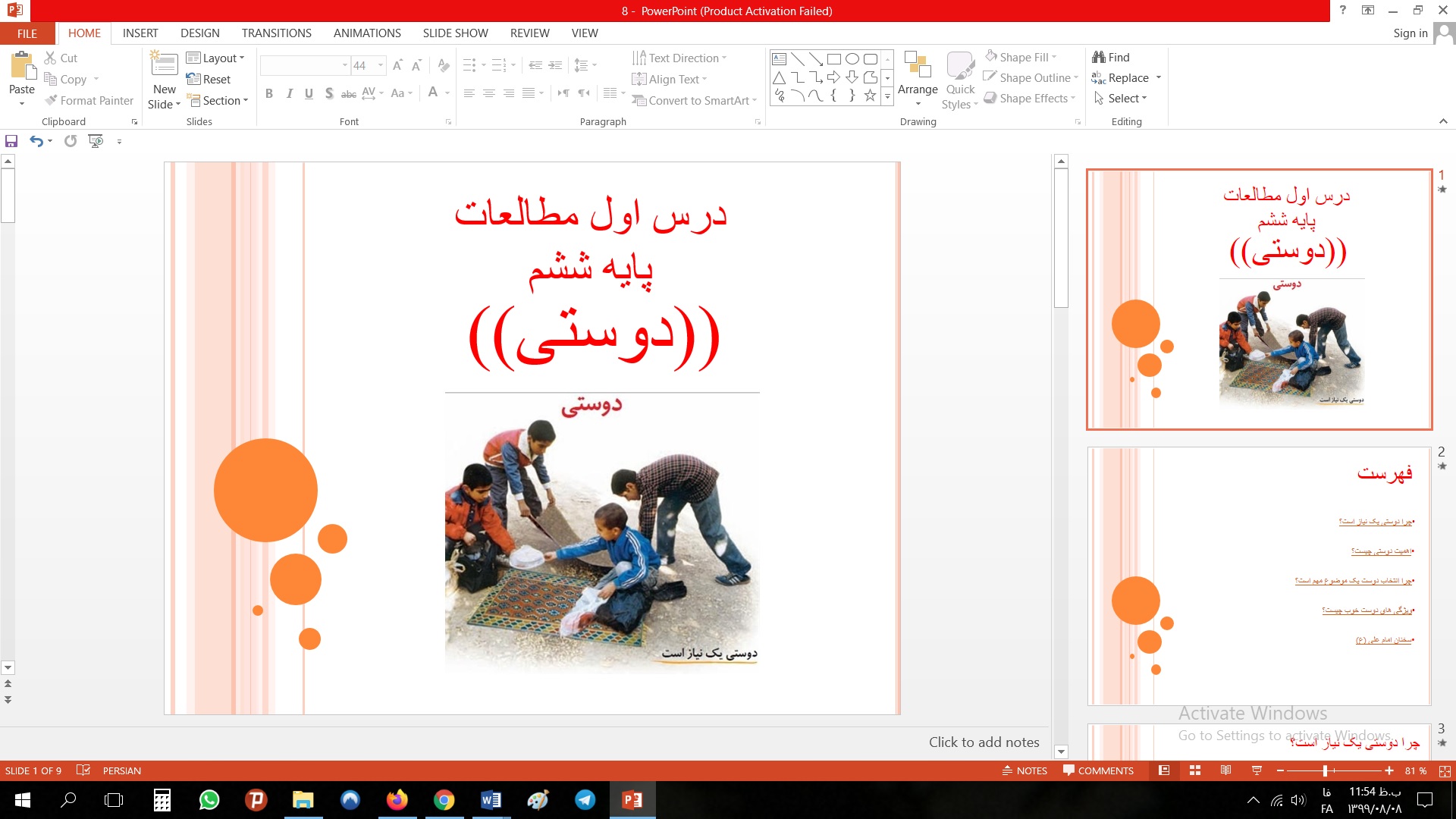Click the Save icon in quick access toolbar
This screenshot has height=819, width=1456.
pos(11,141)
